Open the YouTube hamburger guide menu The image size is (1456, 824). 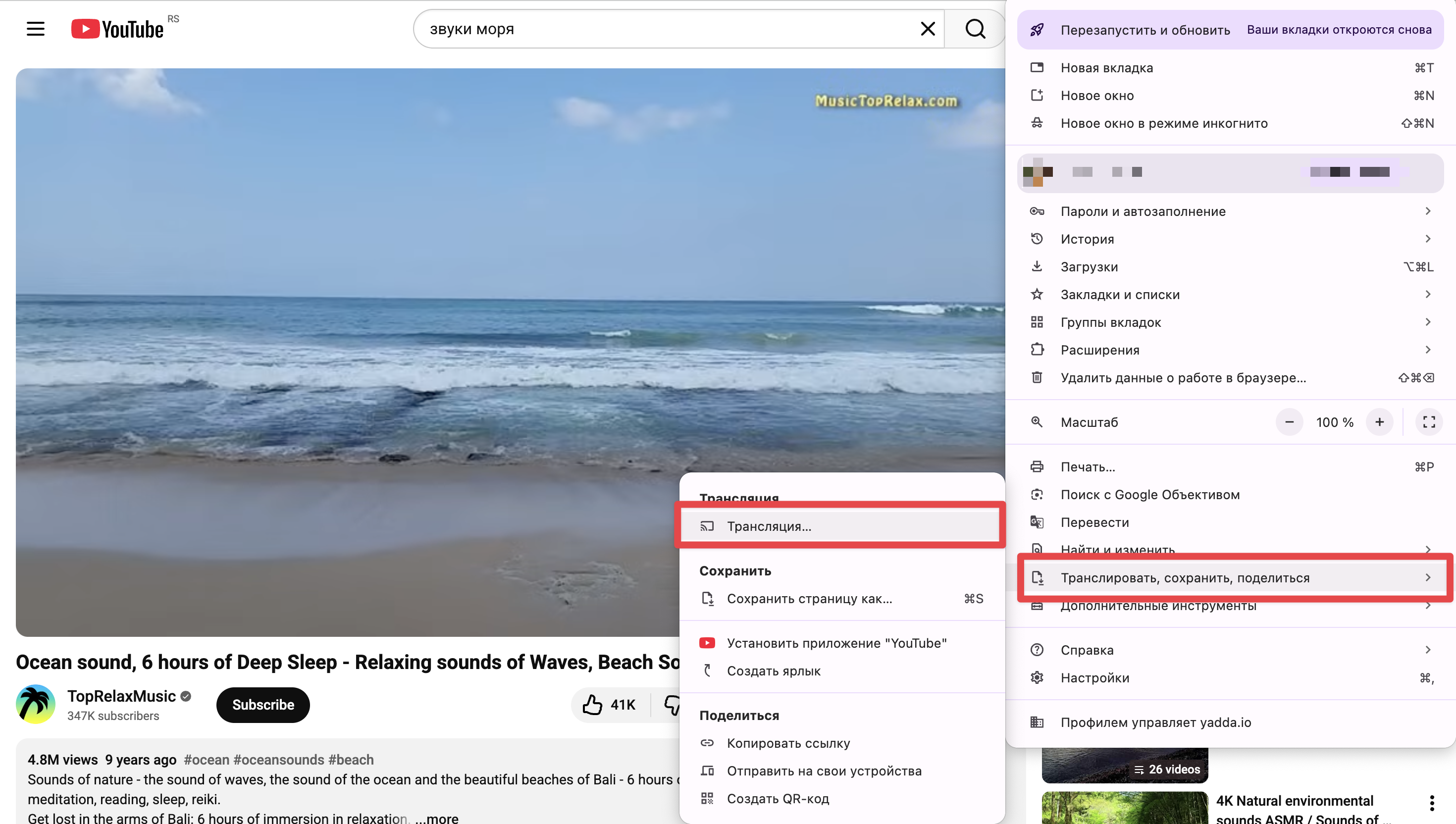35,28
